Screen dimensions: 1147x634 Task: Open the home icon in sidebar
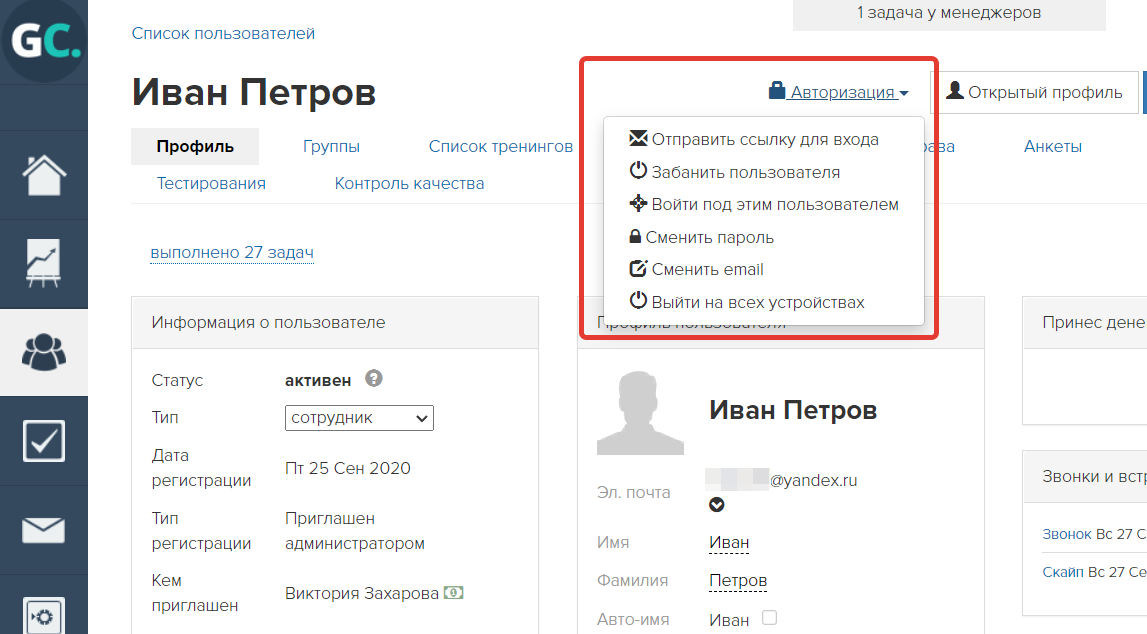[x=44, y=176]
